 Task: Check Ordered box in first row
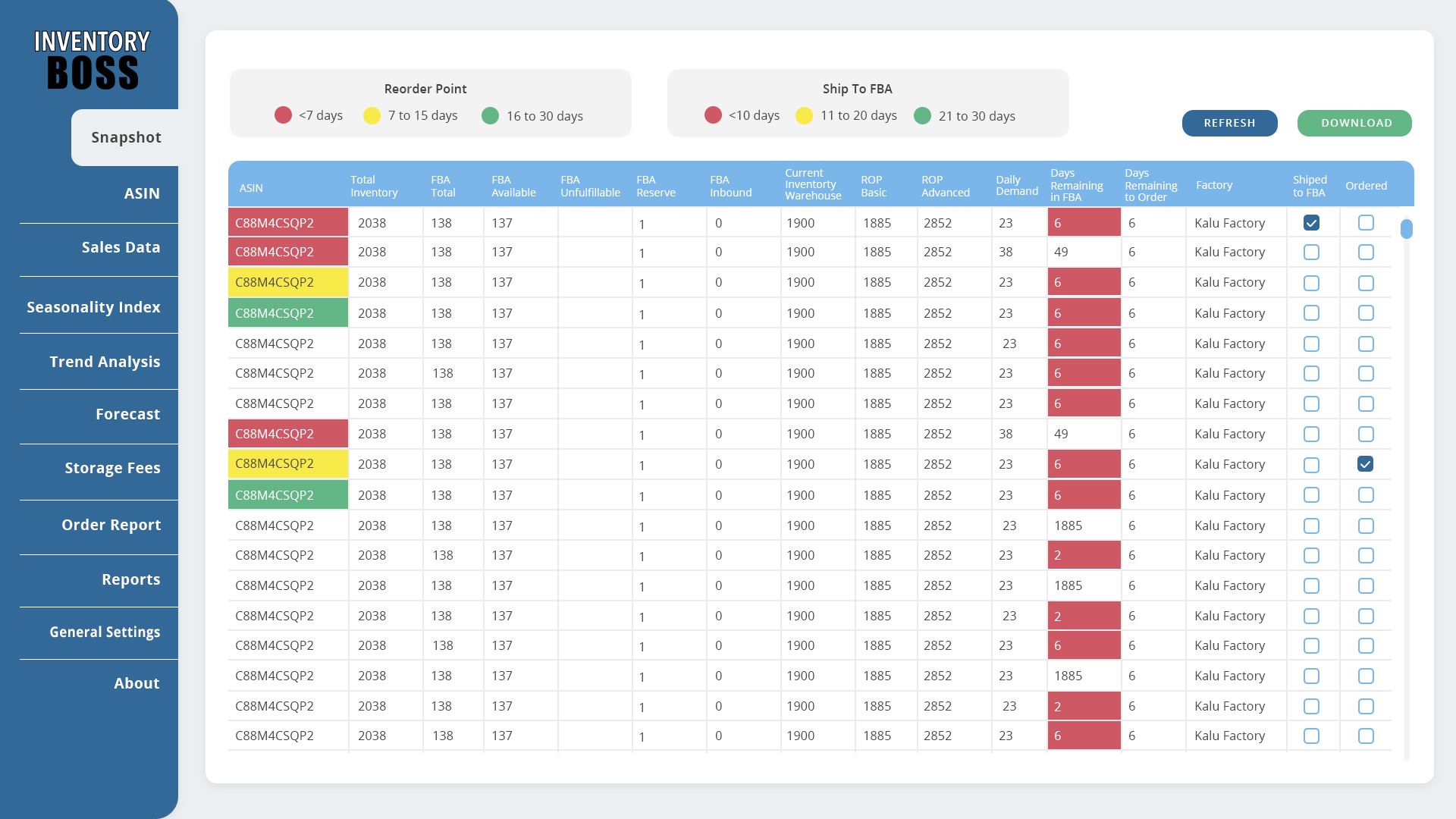[1365, 223]
